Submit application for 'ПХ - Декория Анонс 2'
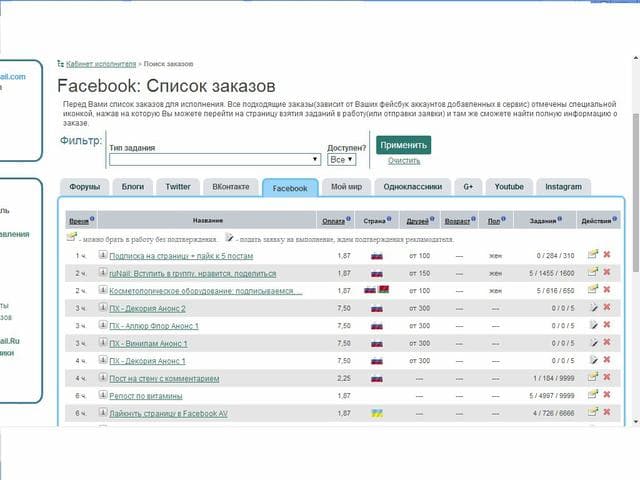 594,307
